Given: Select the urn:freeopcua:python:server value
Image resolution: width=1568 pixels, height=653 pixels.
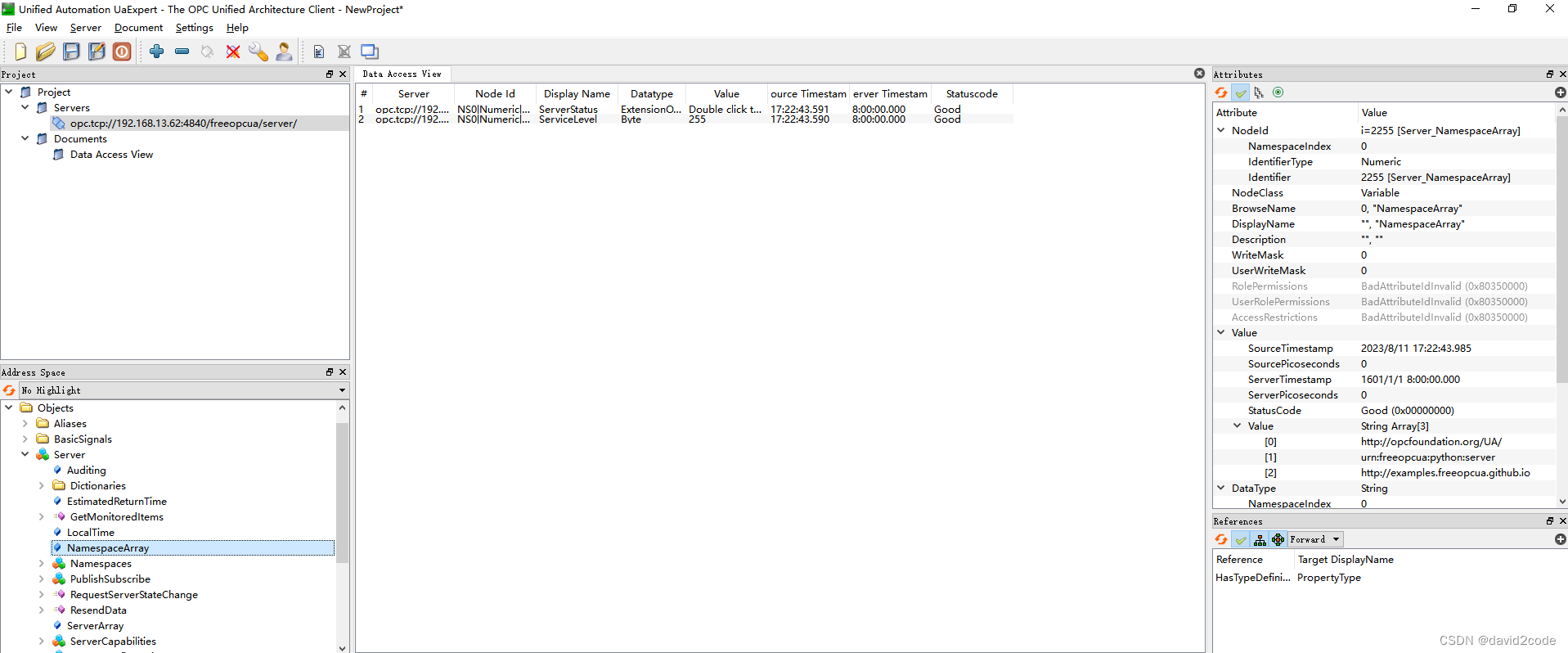Looking at the screenshot, I should pyautogui.click(x=1427, y=457).
